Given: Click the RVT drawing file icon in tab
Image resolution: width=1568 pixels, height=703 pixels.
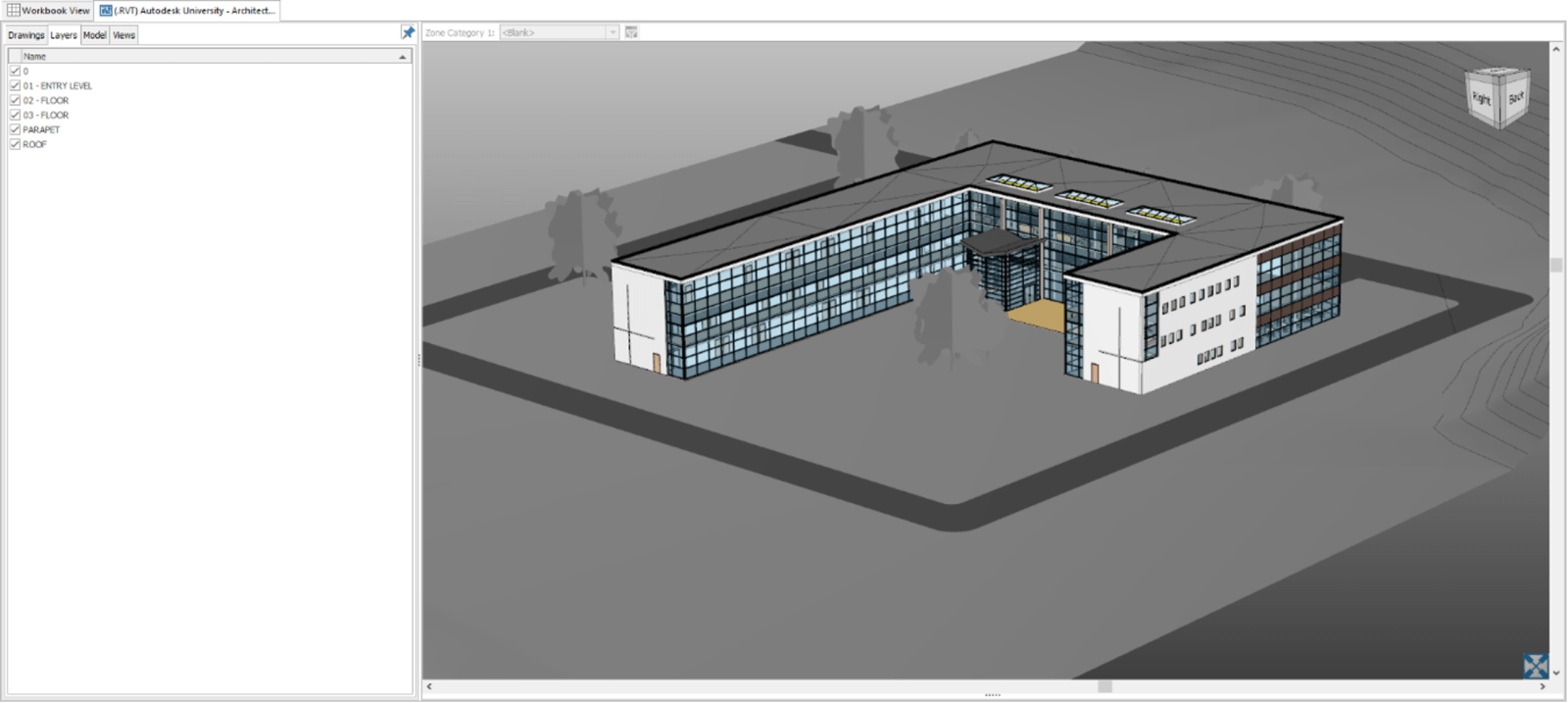Looking at the screenshot, I should pos(106,10).
